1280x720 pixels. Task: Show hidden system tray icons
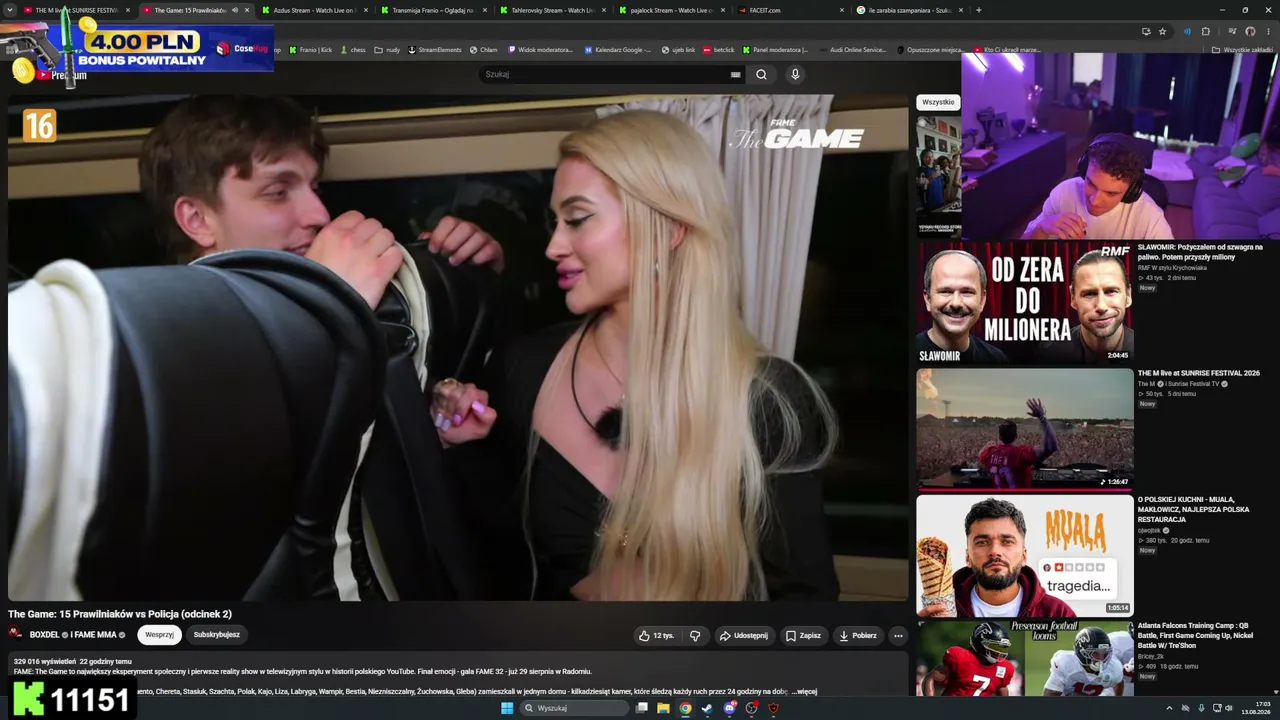point(1169,708)
